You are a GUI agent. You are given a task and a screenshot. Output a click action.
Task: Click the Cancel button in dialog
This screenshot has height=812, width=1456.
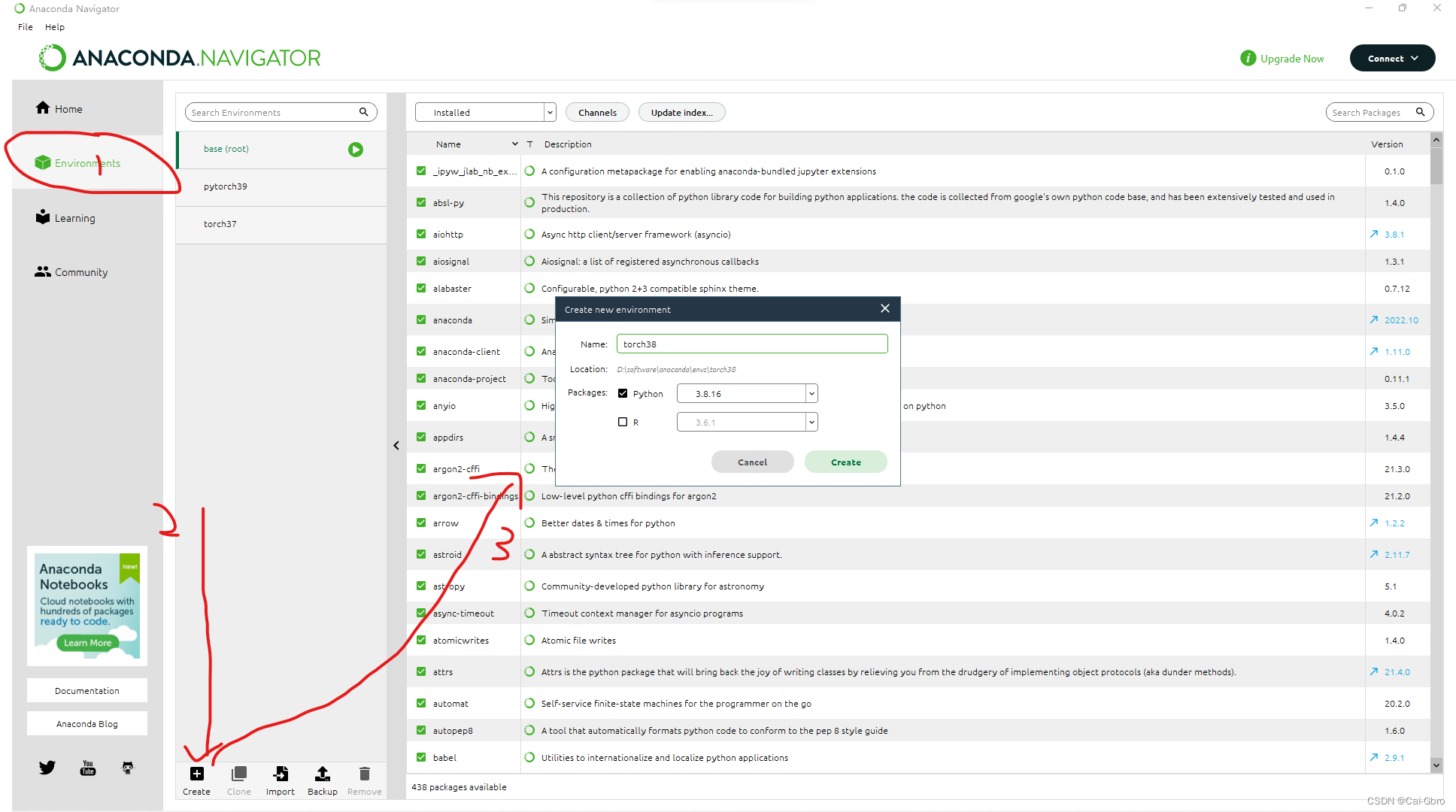(x=753, y=462)
